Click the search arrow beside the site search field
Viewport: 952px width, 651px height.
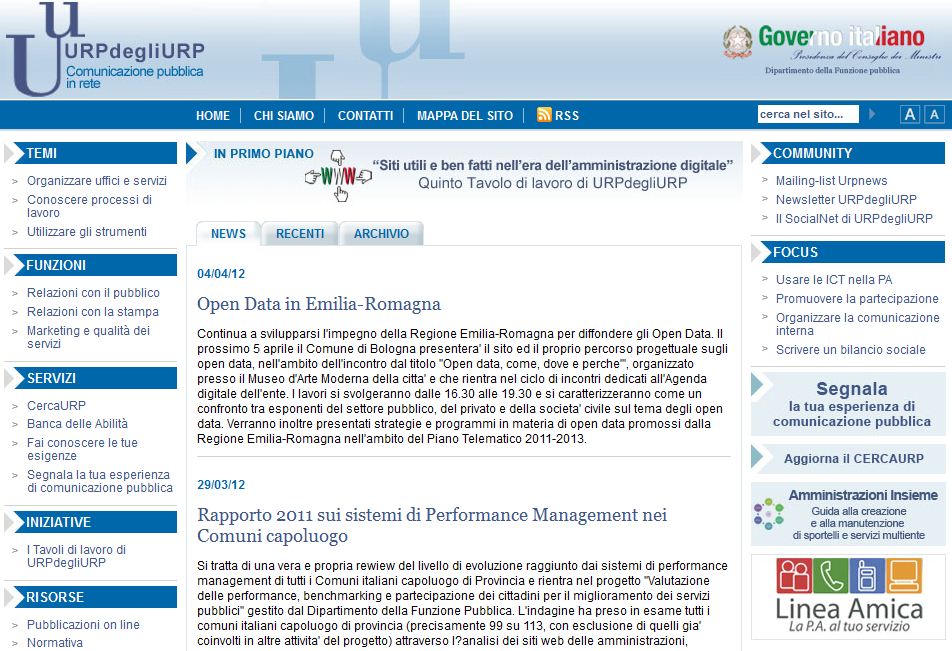872,114
